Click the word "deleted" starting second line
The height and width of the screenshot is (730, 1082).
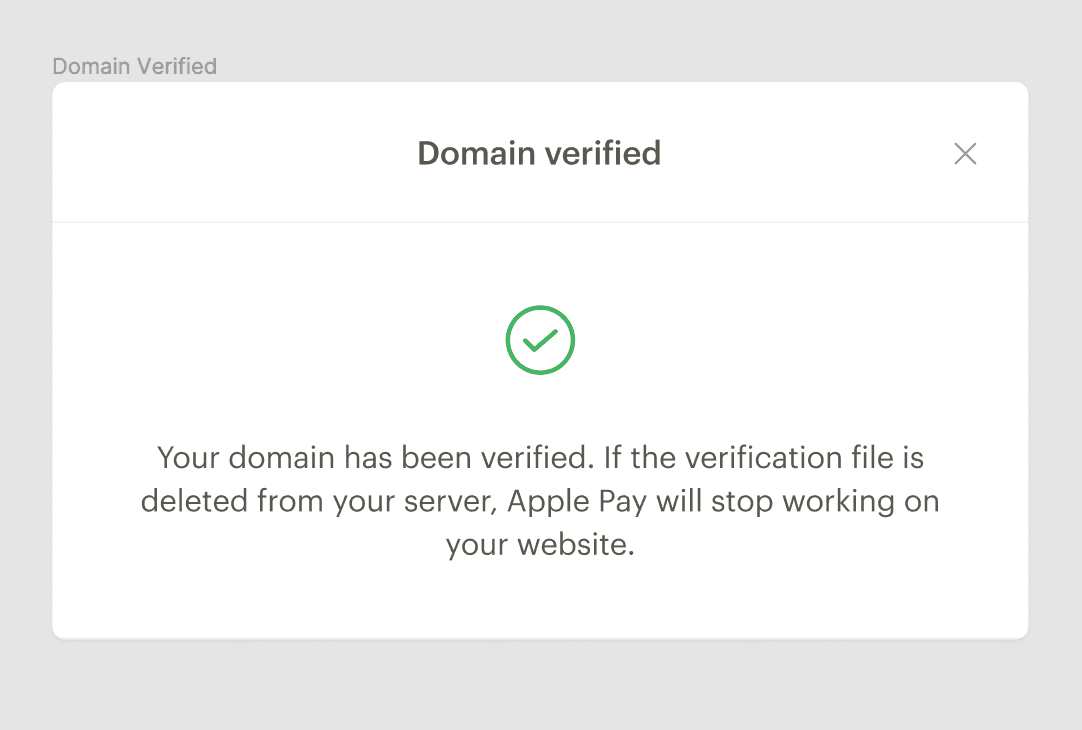coord(193,501)
